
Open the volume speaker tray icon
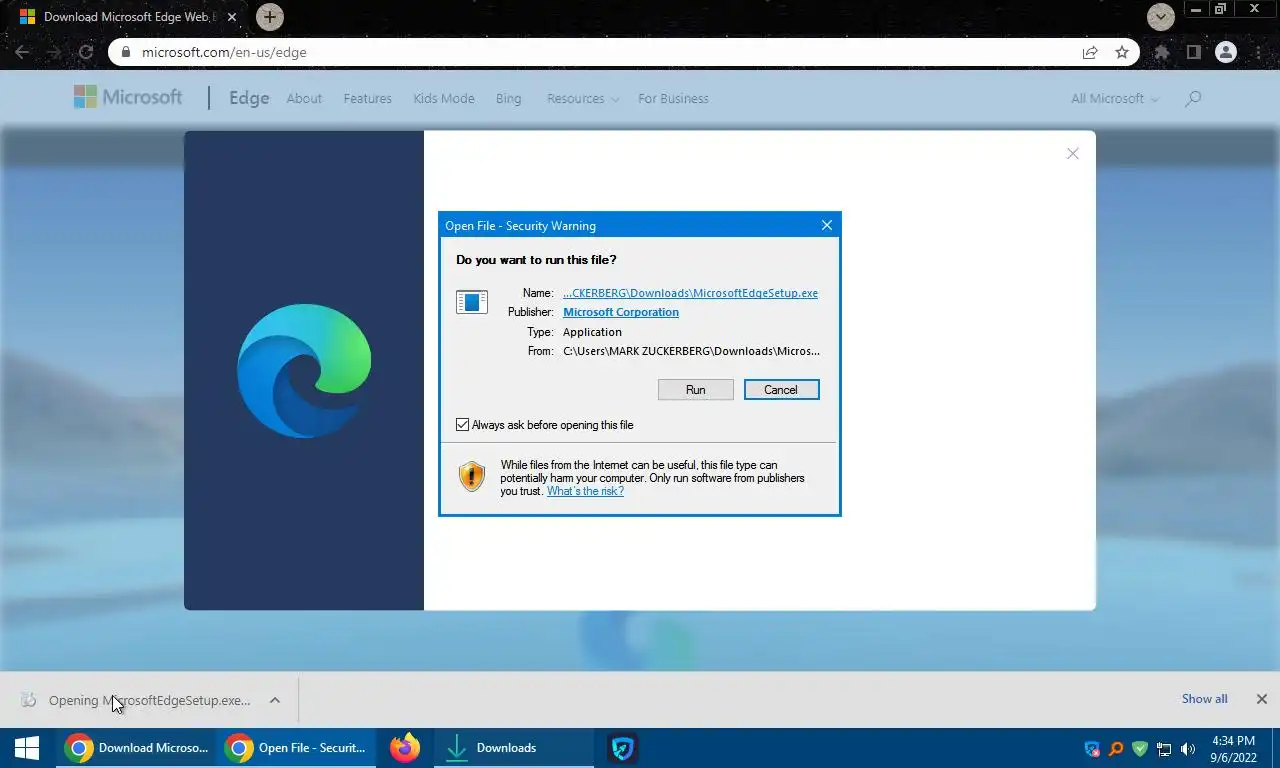(x=1188, y=748)
